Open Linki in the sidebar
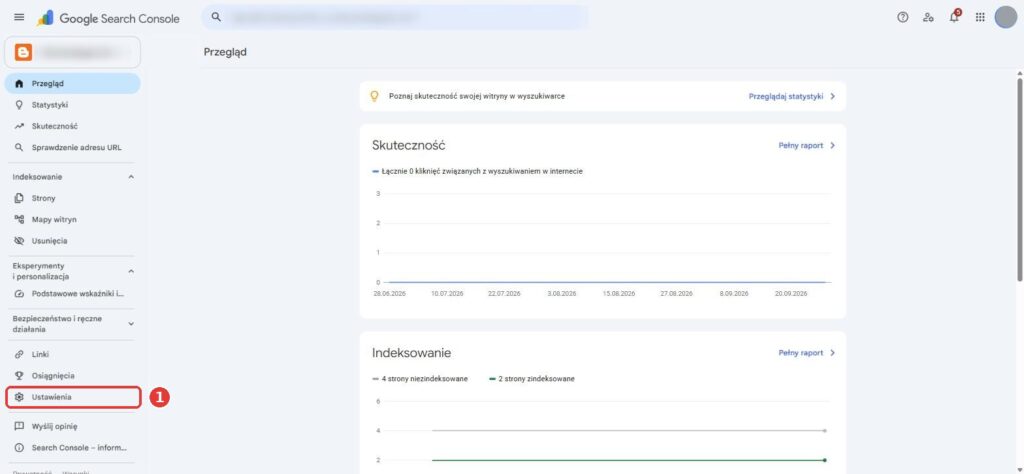The height and width of the screenshot is (474, 1024). click(x=72, y=355)
